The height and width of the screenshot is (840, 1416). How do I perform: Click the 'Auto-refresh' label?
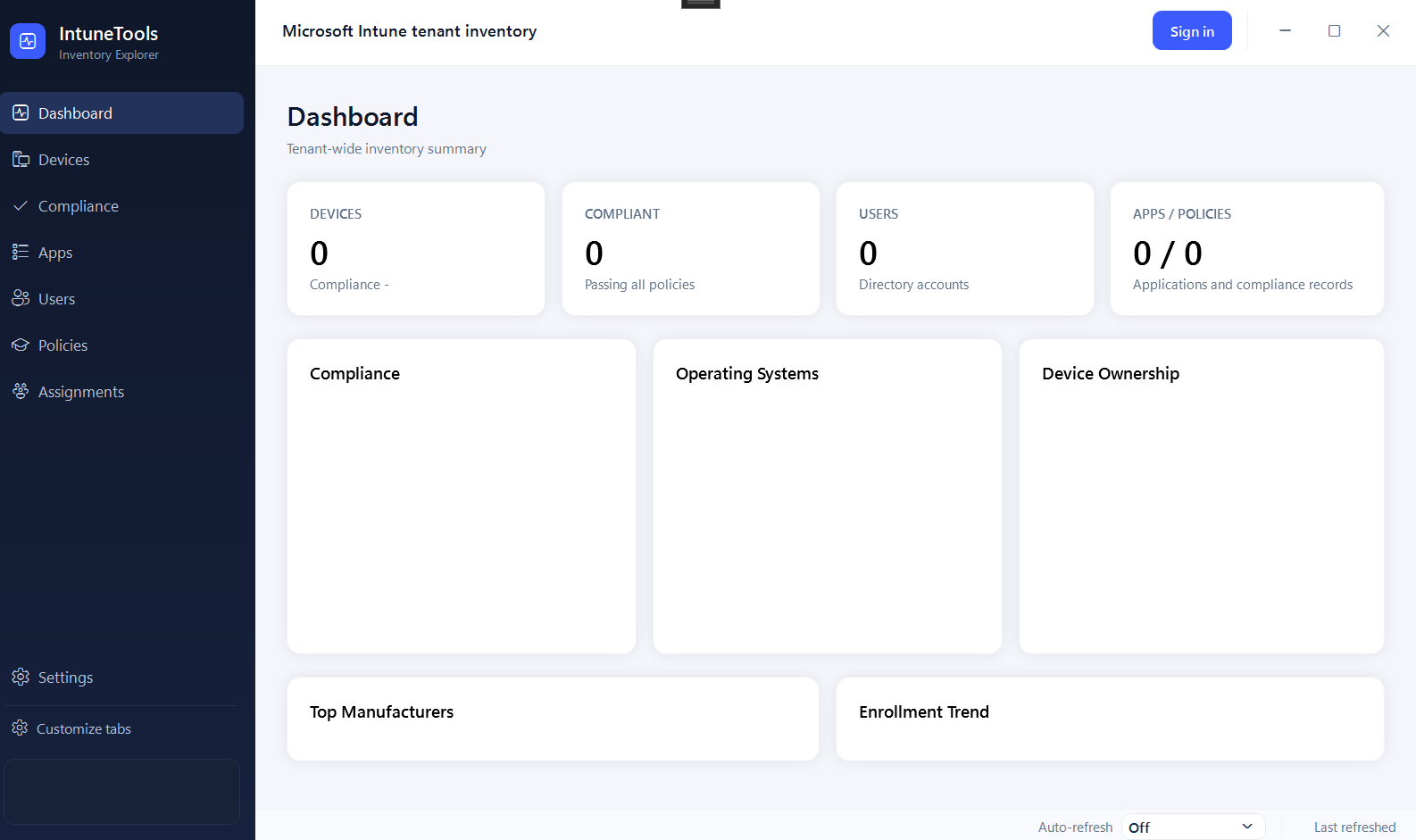pos(1075,828)
